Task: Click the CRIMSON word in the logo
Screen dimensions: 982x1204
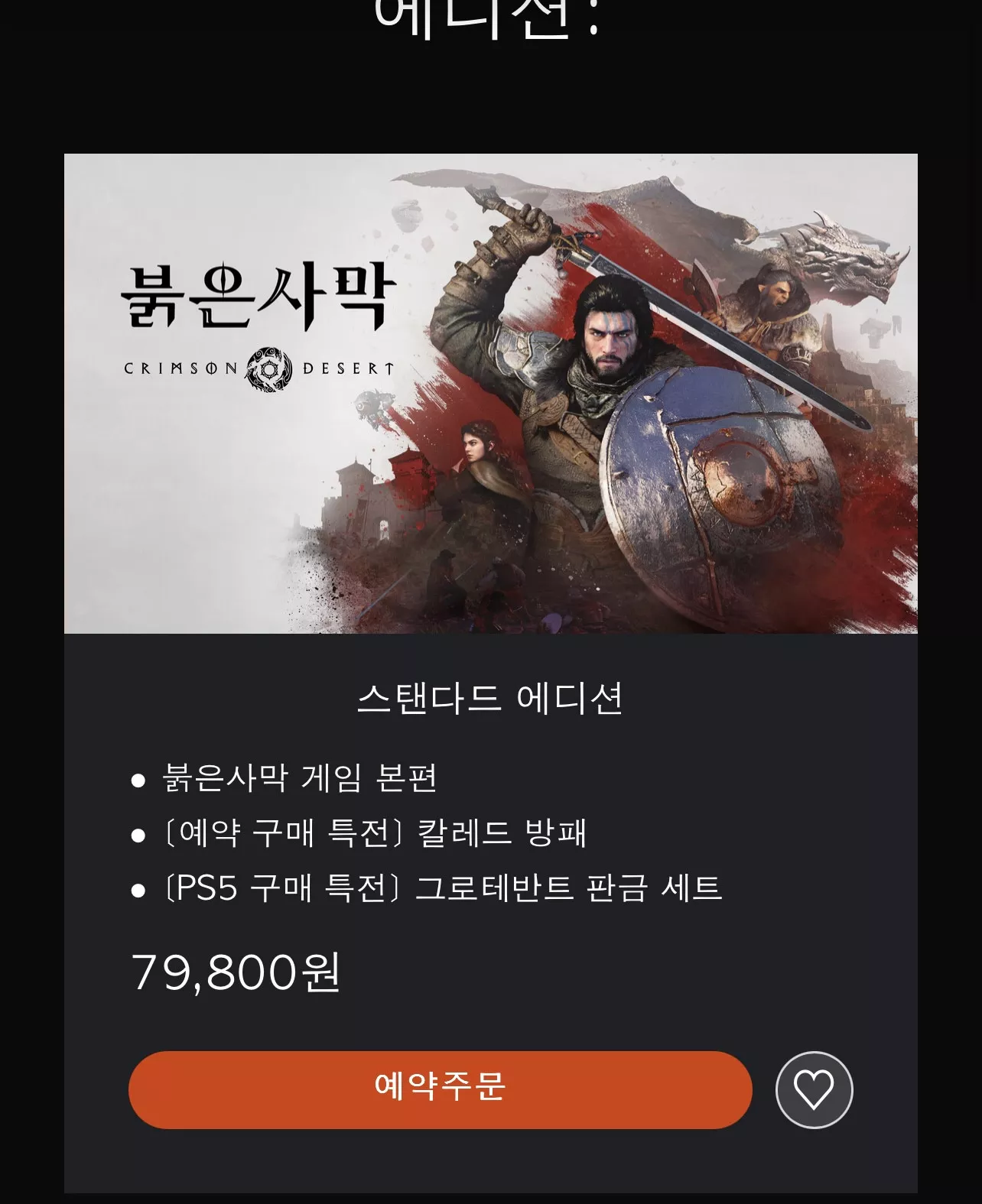Action: (x=180, y=368)
